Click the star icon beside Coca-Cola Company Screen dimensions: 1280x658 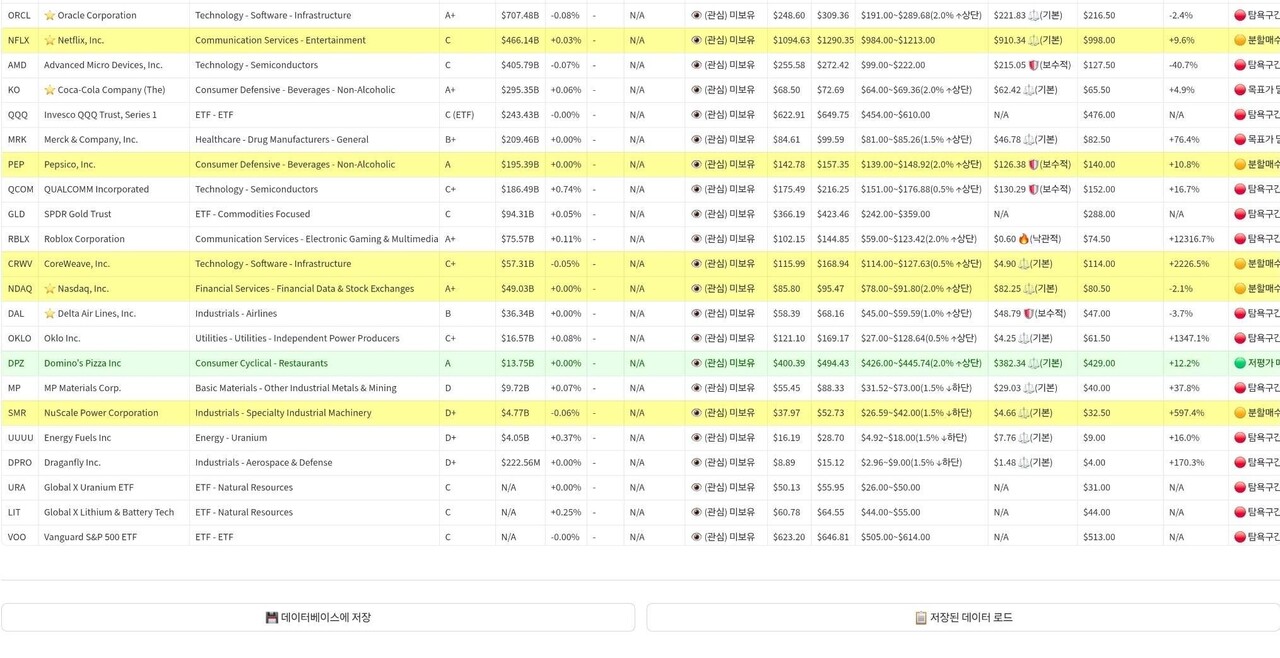point(50,90)
